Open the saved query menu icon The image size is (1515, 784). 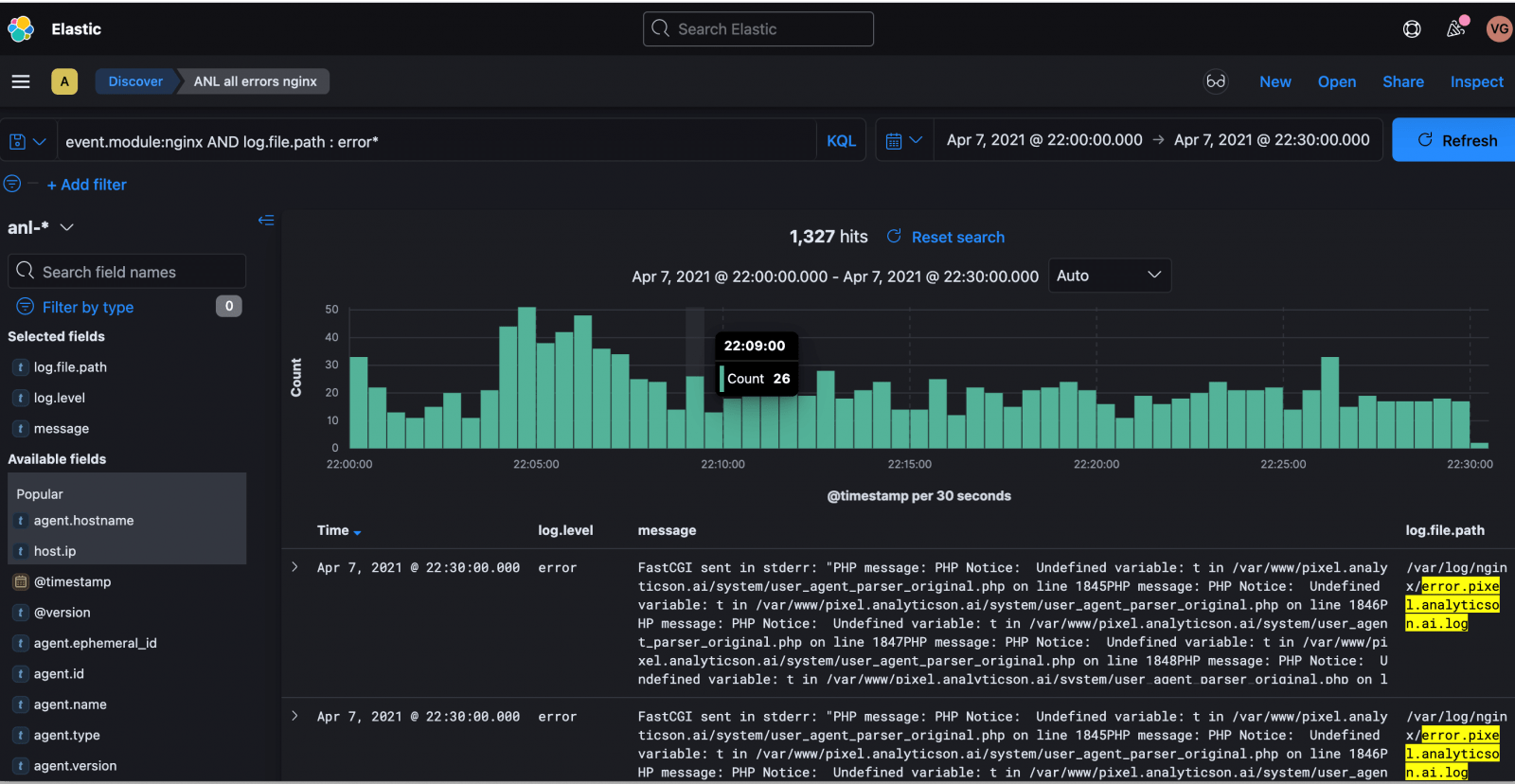tap(27, 141)
